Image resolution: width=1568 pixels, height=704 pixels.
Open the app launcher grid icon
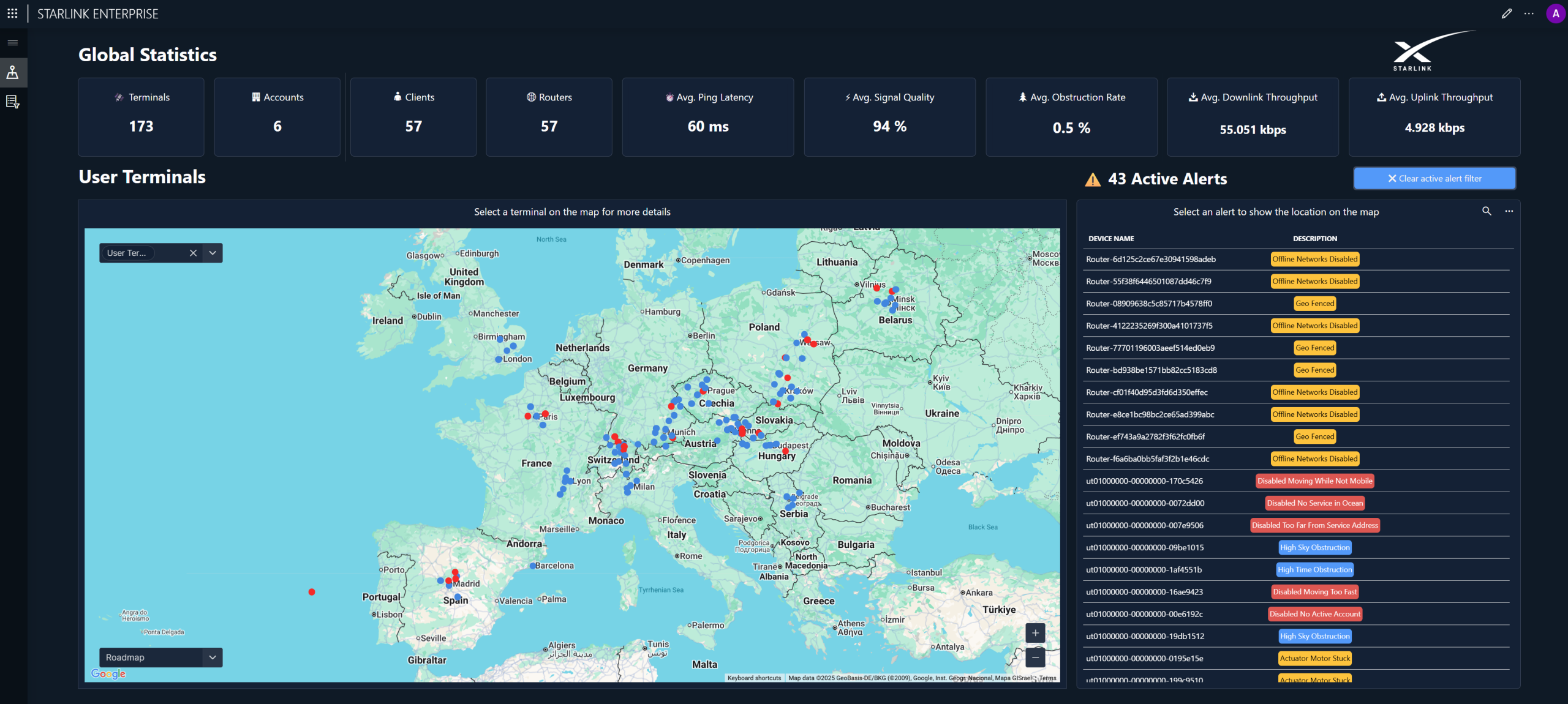pyautogui.click(x=12, y=13)
